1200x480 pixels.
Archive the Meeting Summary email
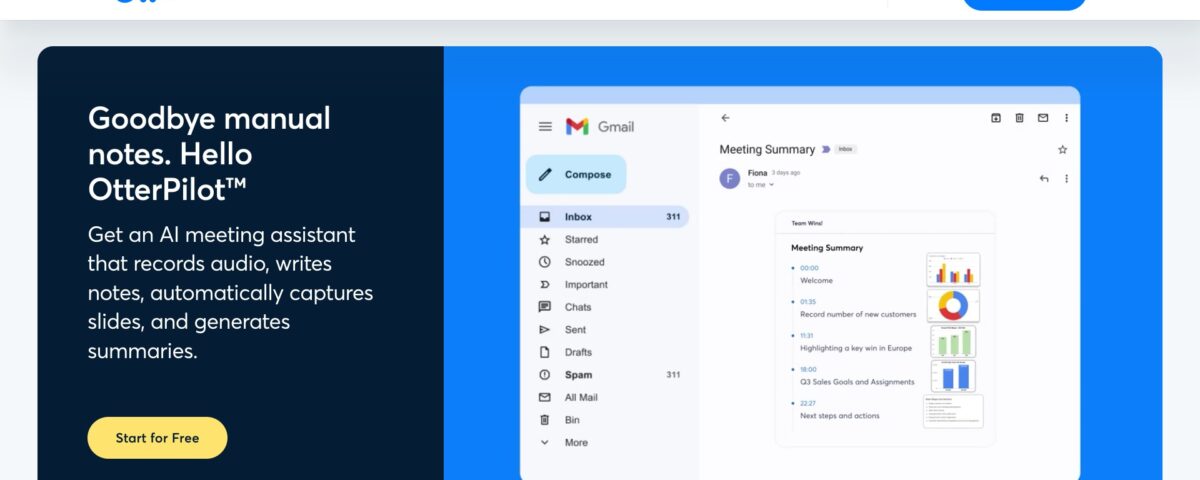(996, 118)
